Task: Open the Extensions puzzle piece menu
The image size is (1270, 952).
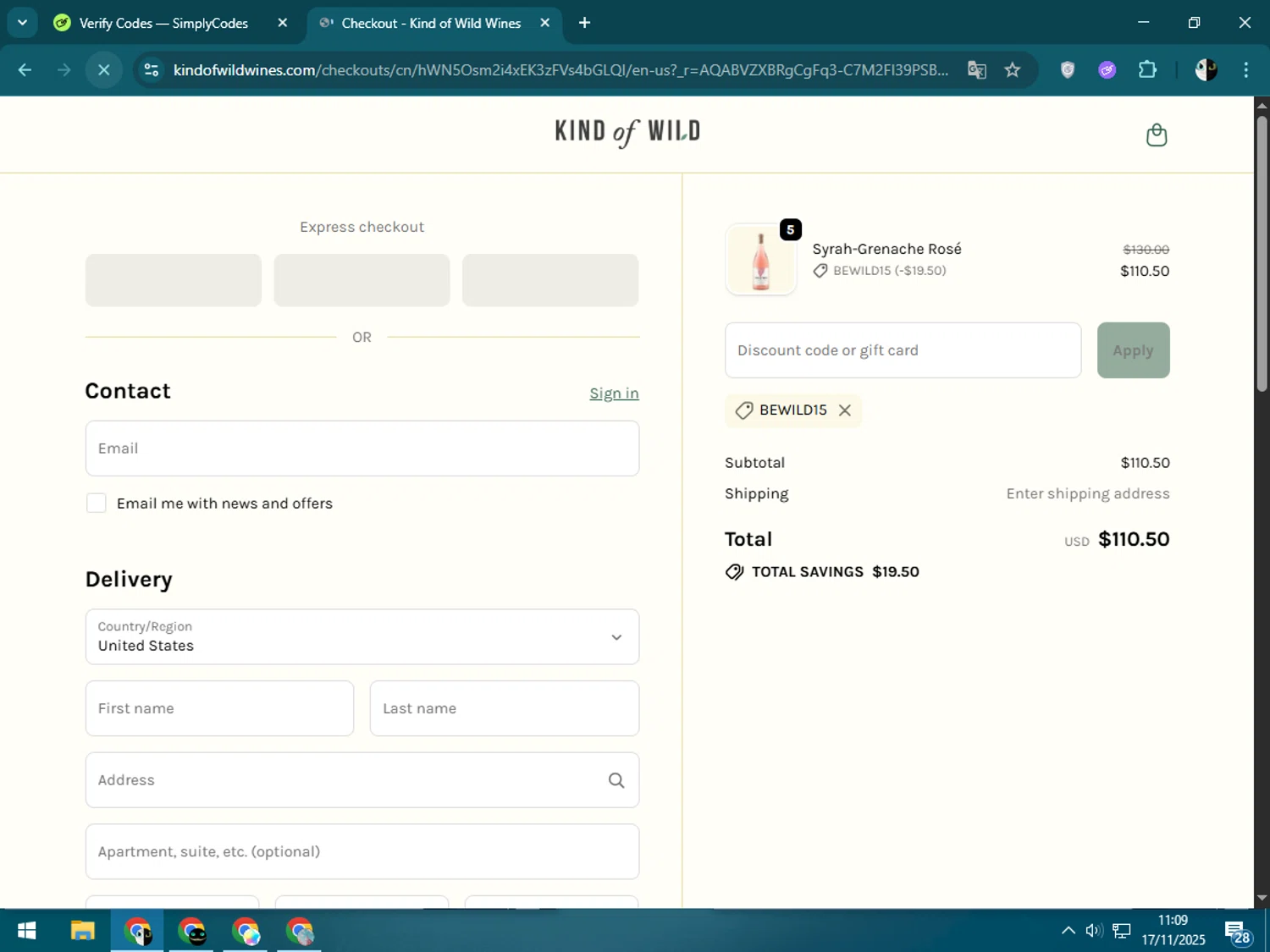Action: click(1147, 70)
